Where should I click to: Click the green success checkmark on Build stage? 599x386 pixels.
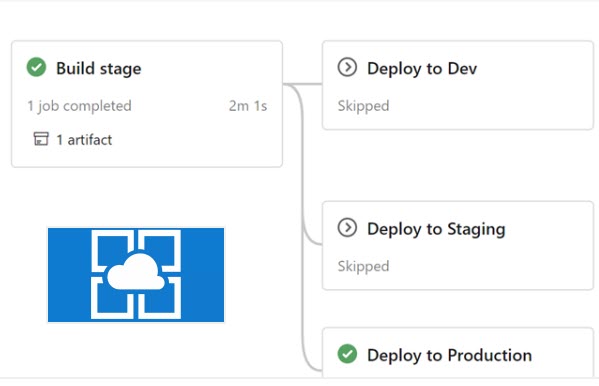[36, 67]
